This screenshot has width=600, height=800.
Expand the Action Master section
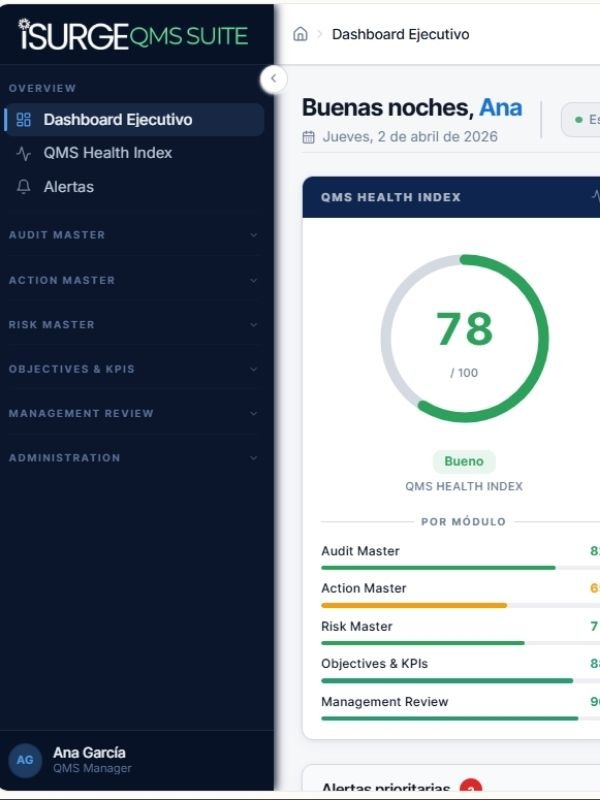133,280
